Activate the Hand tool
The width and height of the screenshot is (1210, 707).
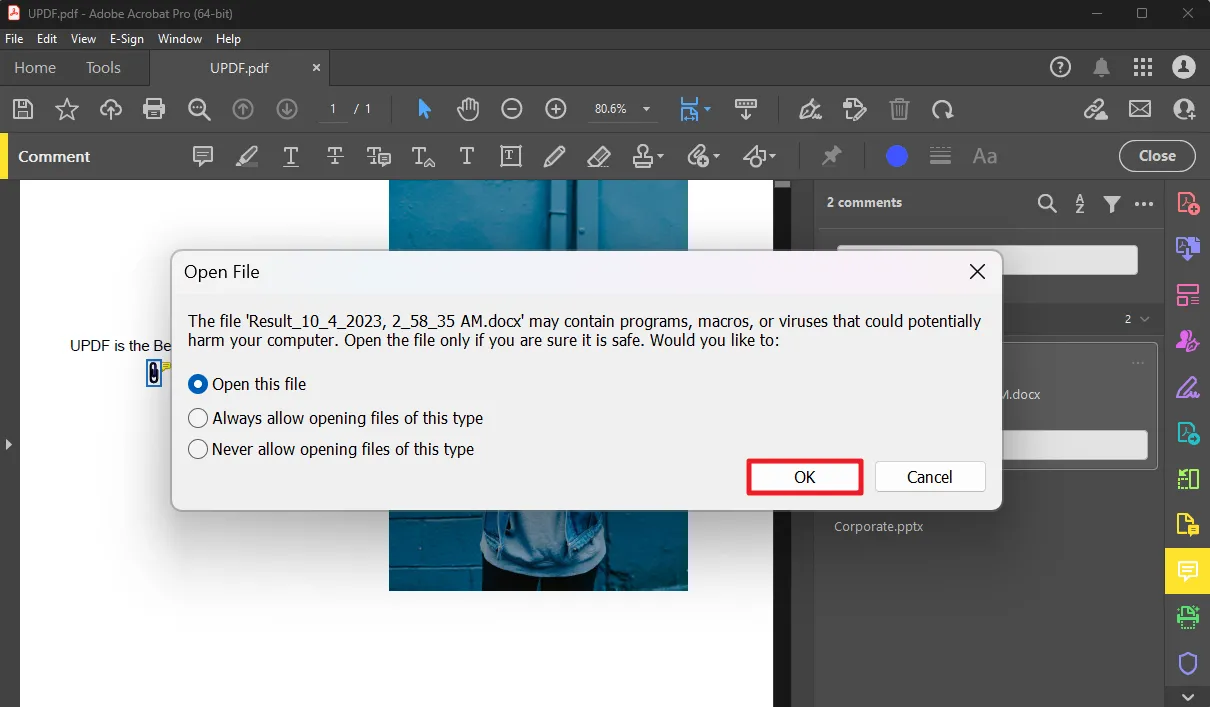pyautogui.click(x=467, y=109)
